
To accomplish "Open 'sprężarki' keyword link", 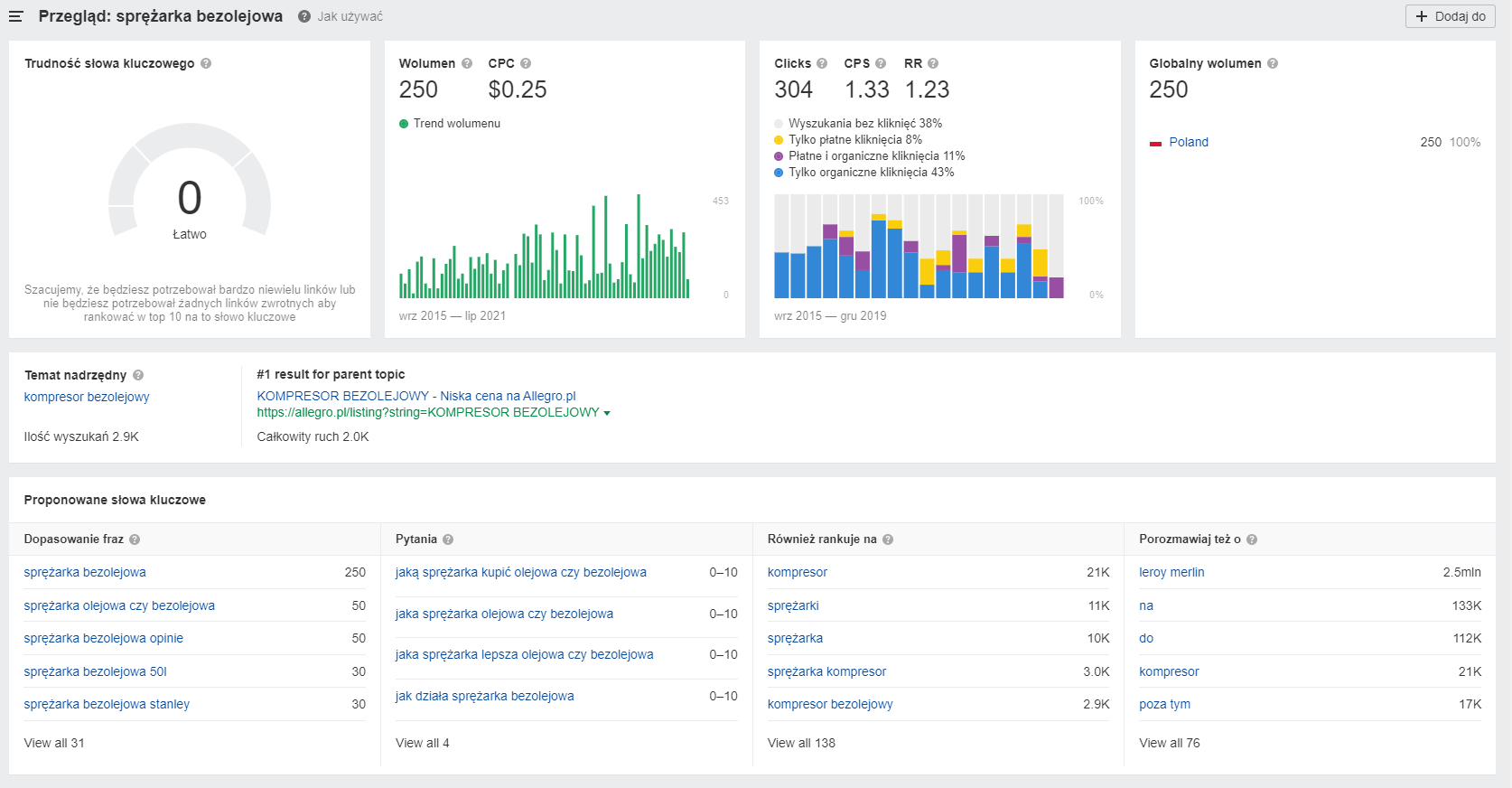I will [x=793, y=605].
